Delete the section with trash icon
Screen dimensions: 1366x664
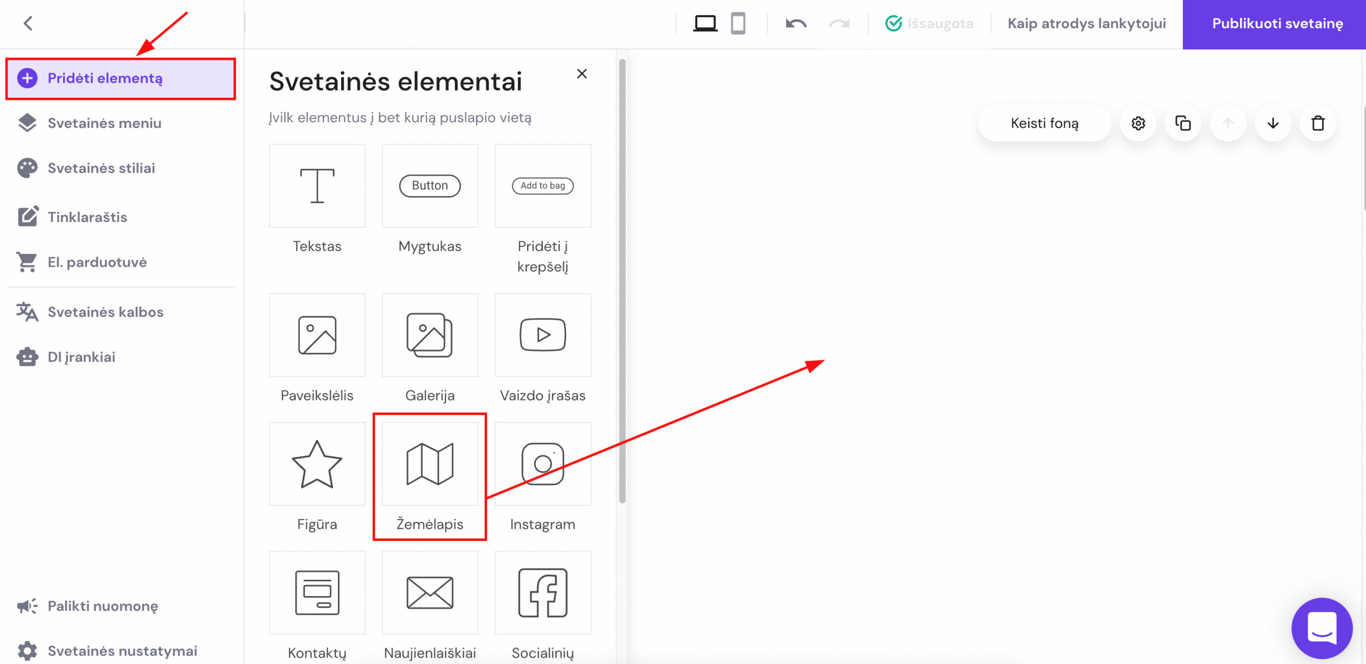pos(1318,123)
